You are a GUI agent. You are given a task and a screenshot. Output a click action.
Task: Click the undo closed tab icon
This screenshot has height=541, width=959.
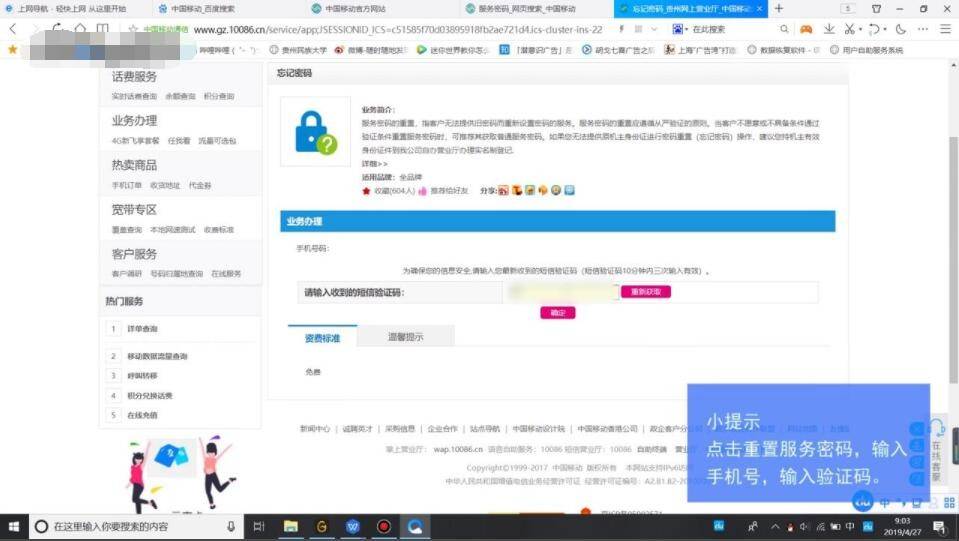click(x=874, y=29)
